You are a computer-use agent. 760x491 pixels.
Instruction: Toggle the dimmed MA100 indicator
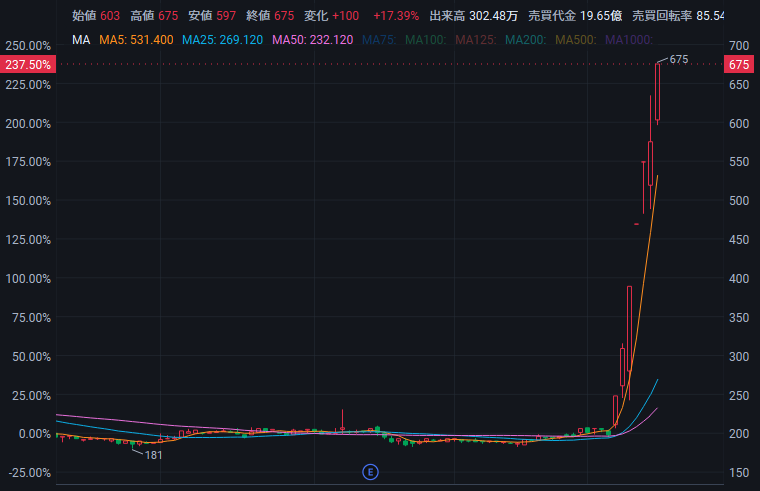425,40
